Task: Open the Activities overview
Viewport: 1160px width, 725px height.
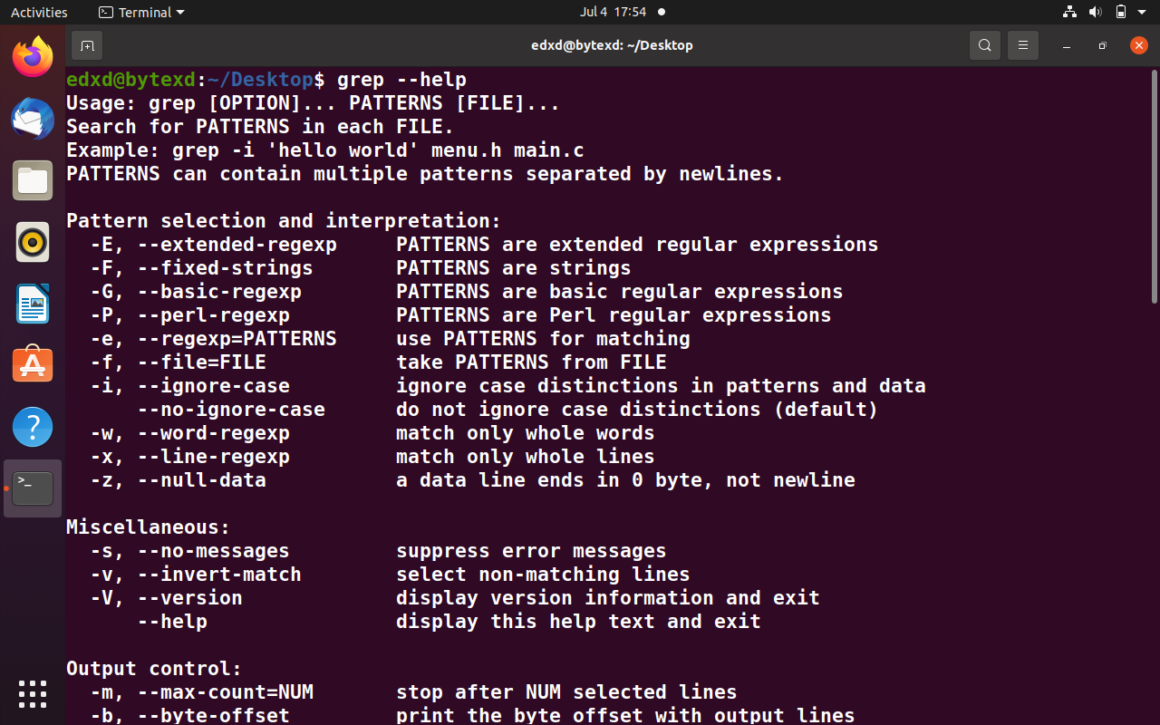Action: pos(39,12)
